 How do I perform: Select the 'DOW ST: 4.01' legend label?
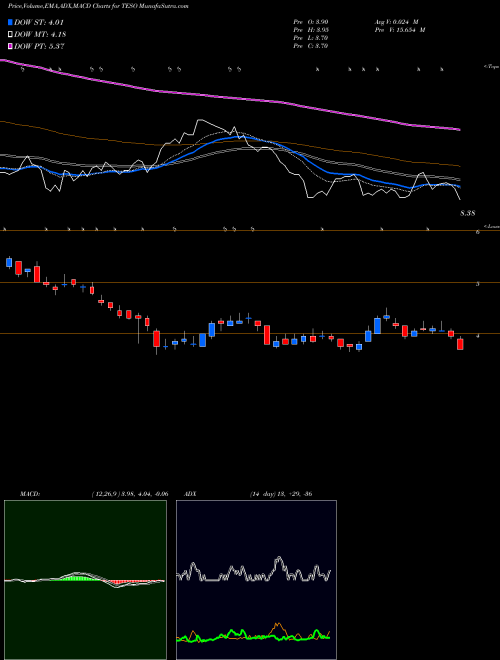point(39,22)
